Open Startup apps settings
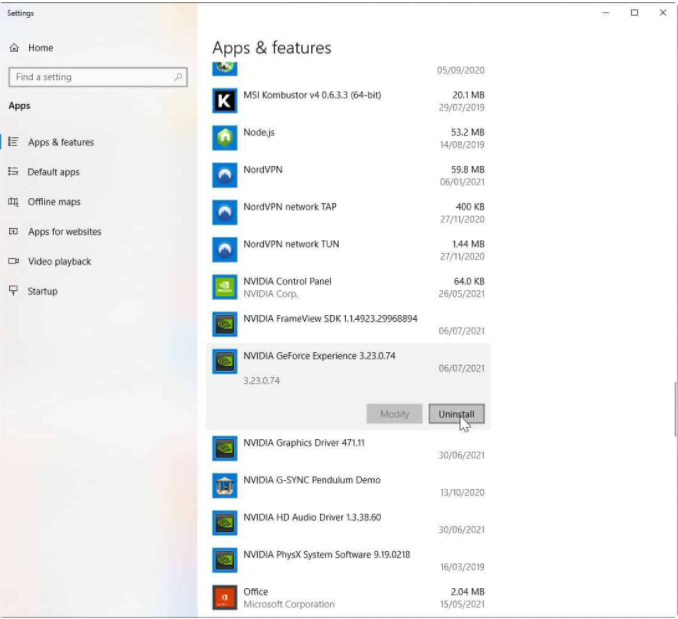This screenshot has width=678, height=619. click(x=42, y=291)
